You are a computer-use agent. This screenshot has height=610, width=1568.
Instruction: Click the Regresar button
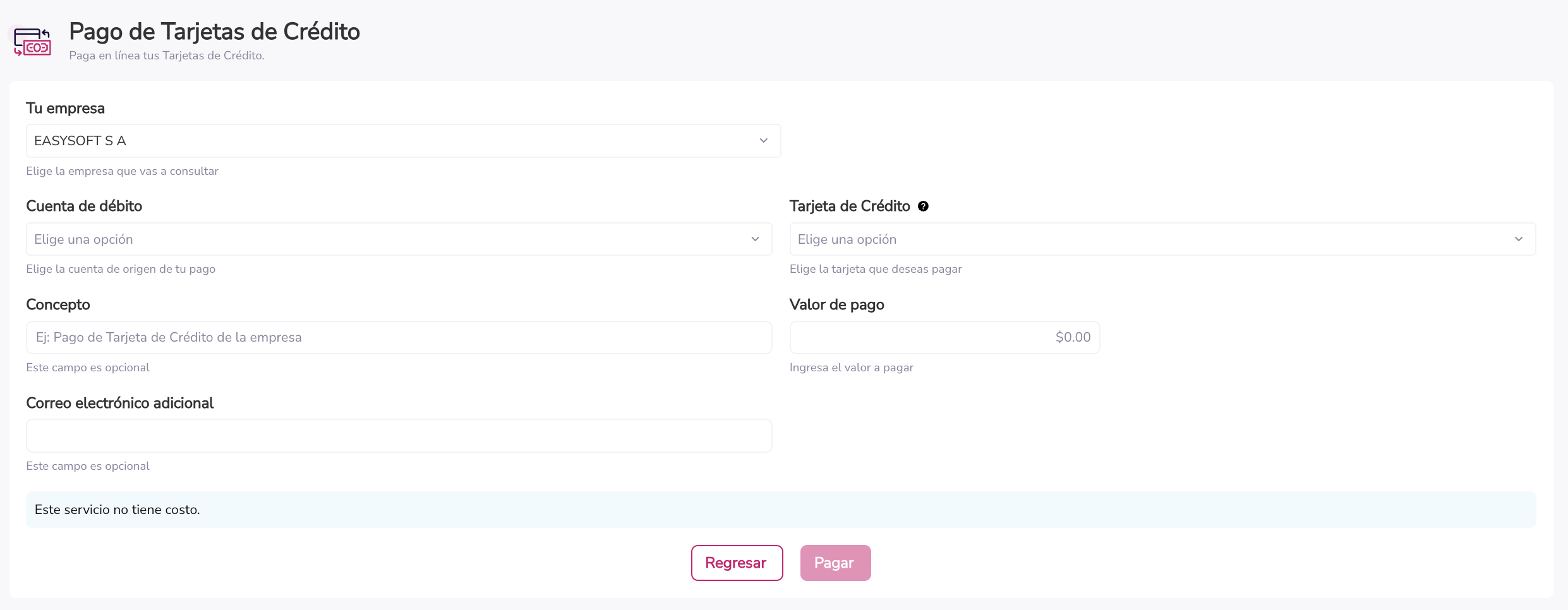tap(737, 563)
